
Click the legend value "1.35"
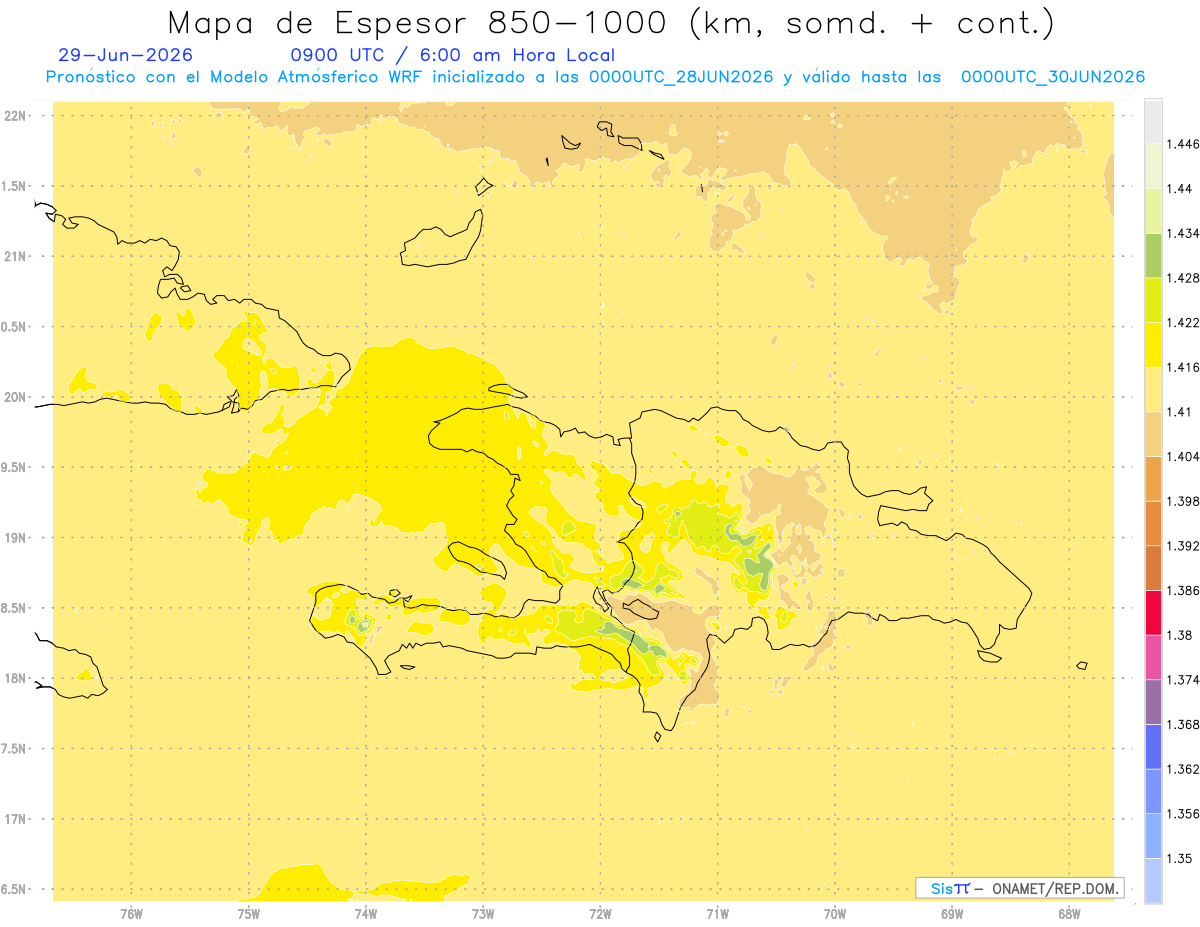click(1180, 858)
